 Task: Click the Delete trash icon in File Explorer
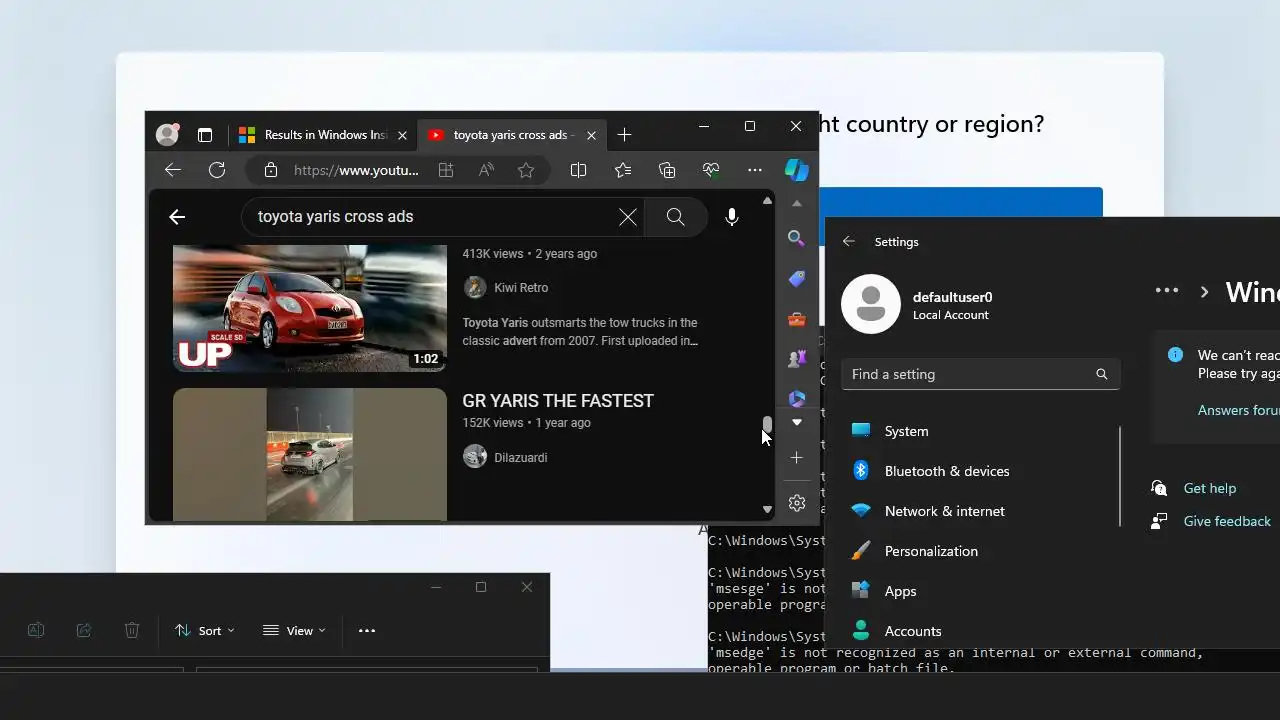click(x=132, y=630)
